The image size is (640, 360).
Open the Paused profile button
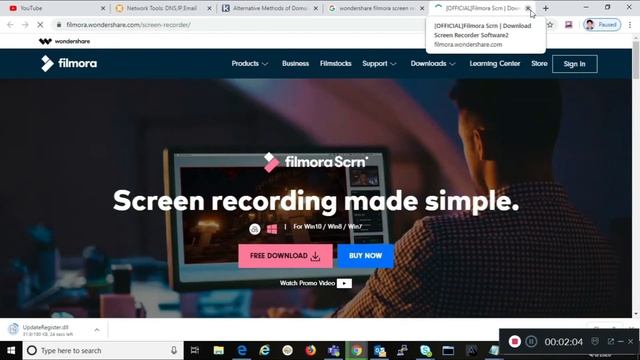point(602,25)
